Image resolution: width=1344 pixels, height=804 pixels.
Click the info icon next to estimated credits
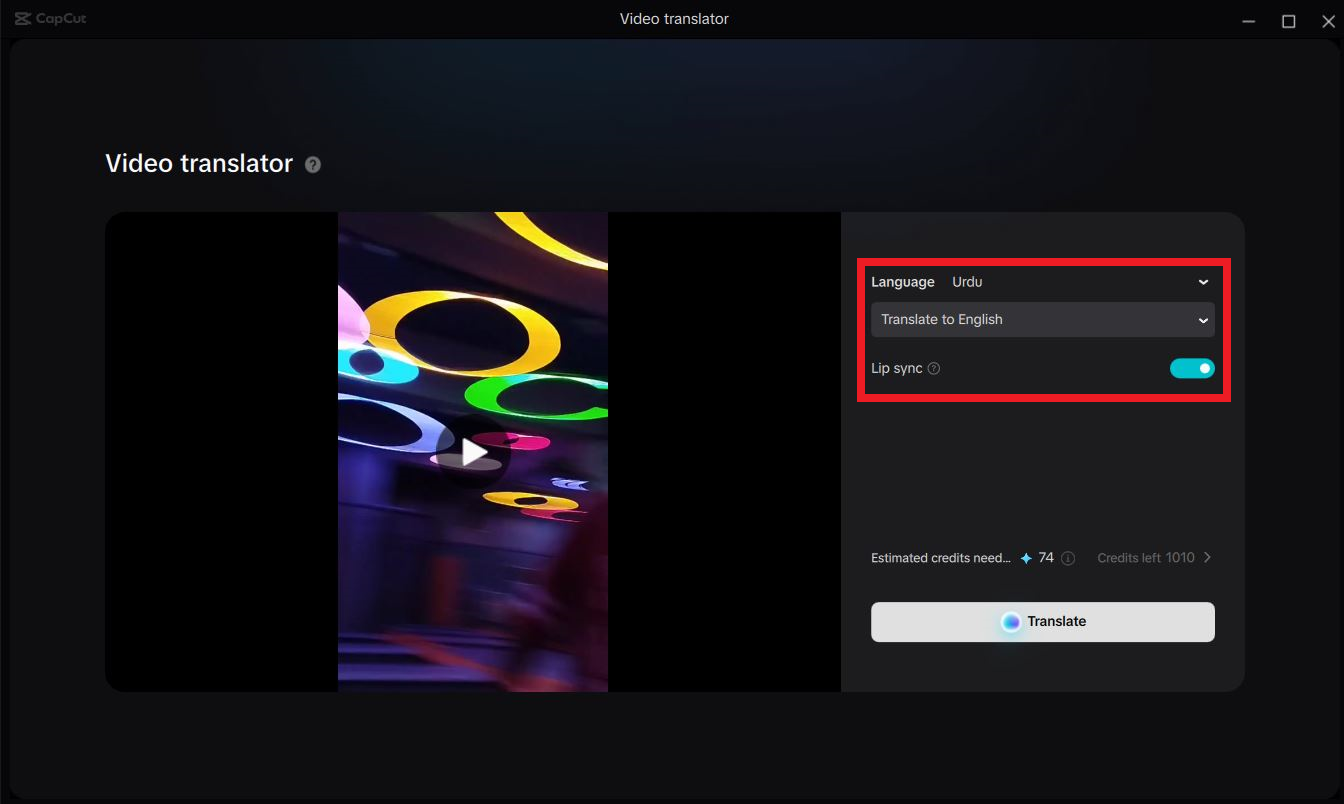[x=1067, y=558]
